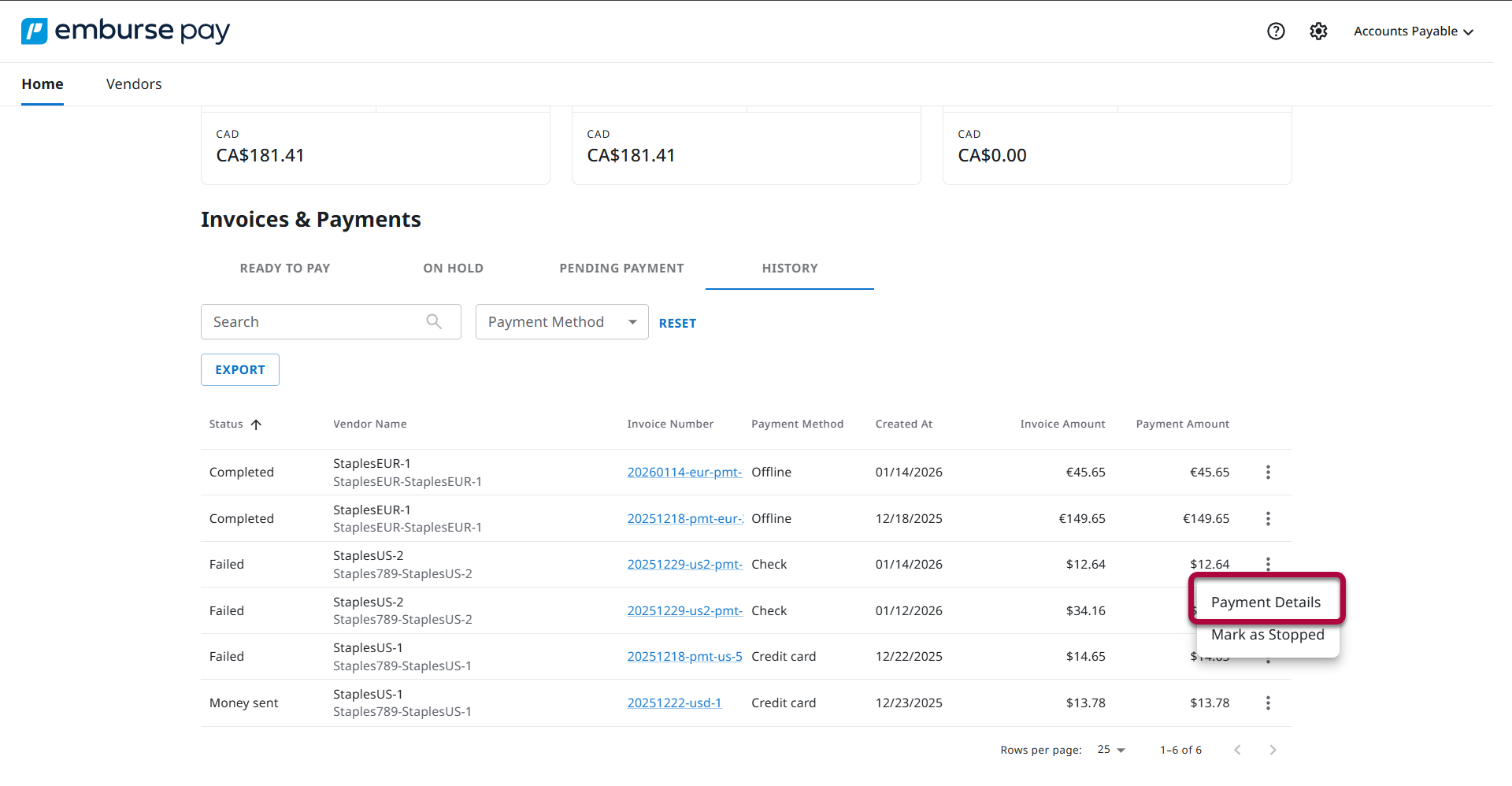Click the search magnifier icon
The image size is (1512, 786).
pyautogui.click(x=434, y=321)
